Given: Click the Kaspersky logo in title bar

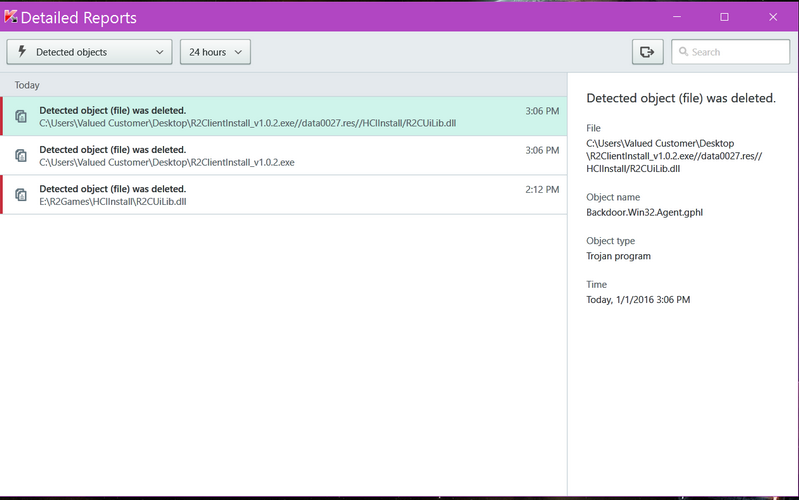Looking at the screenshot, I should pos(13,18).
